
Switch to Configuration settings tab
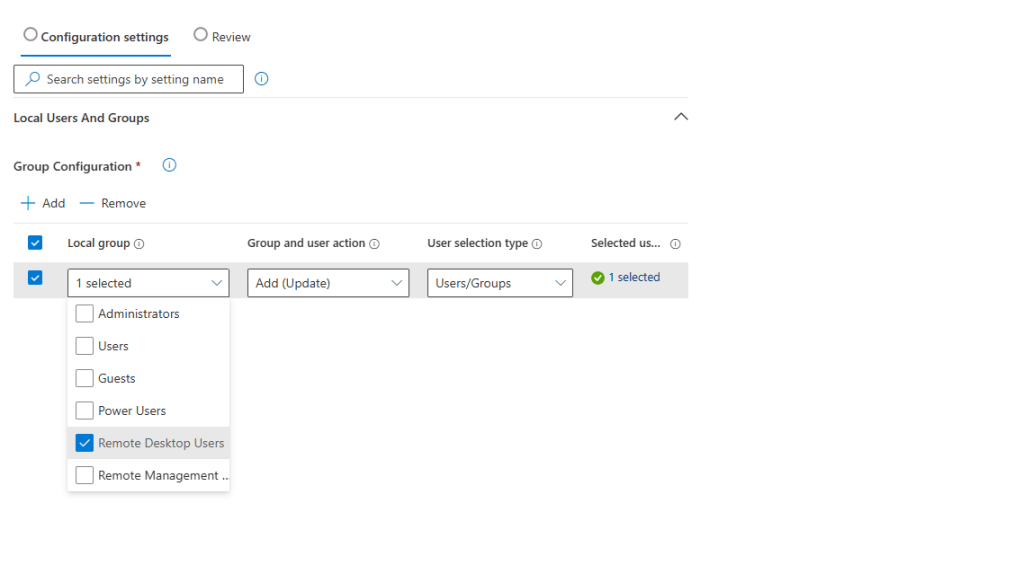click(x=96, y=37)
